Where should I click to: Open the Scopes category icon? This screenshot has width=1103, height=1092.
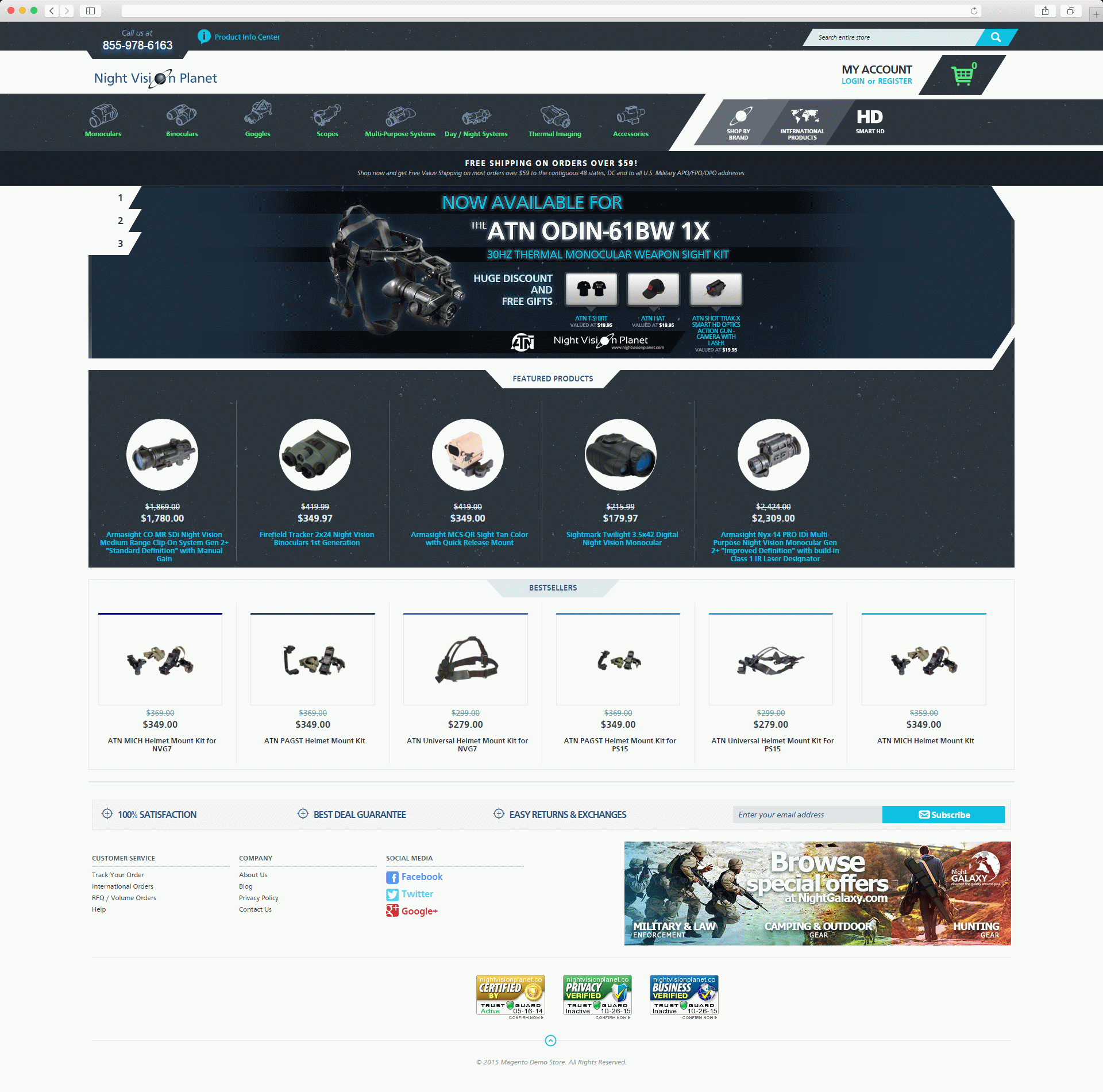coord(327,115)
